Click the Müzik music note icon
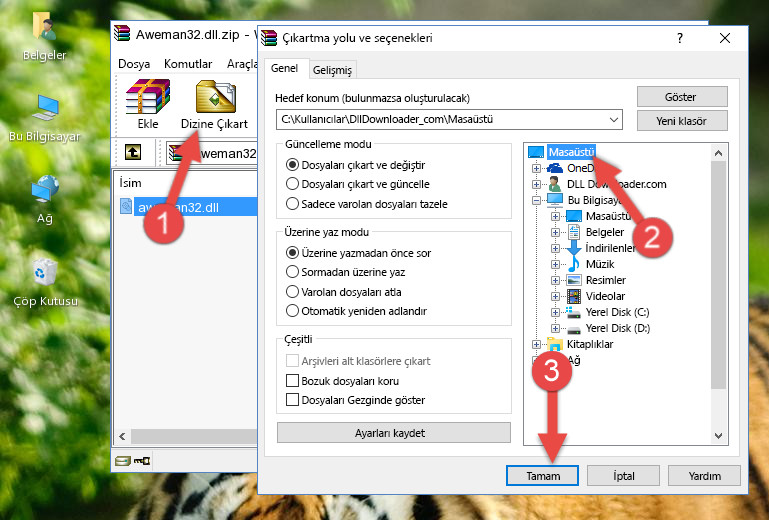Viewport: 769px width, 520px height. point(573,264)
